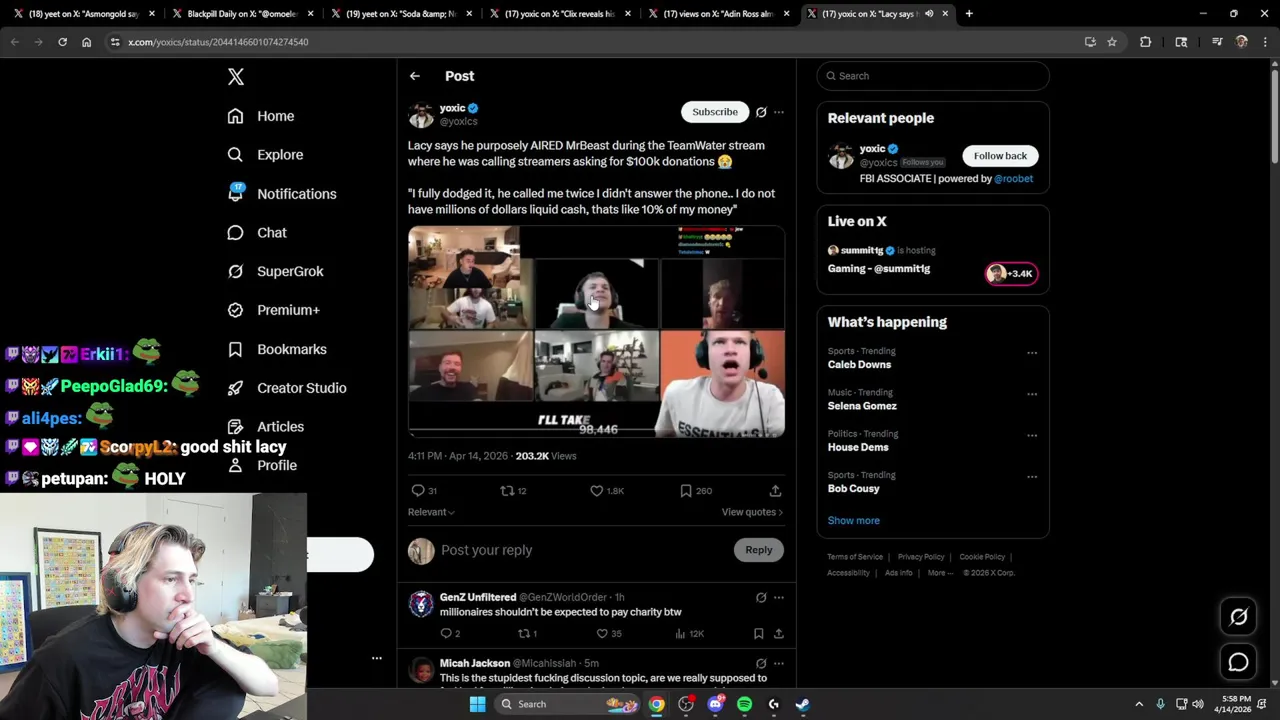The image size is (1280, 720).
Task: Open the Windows Start menu
Action: coord(477,704)
